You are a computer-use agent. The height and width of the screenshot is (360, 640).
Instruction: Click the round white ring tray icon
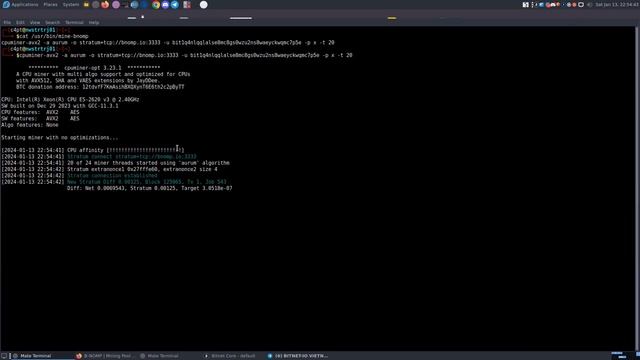(x=581, y=5)
